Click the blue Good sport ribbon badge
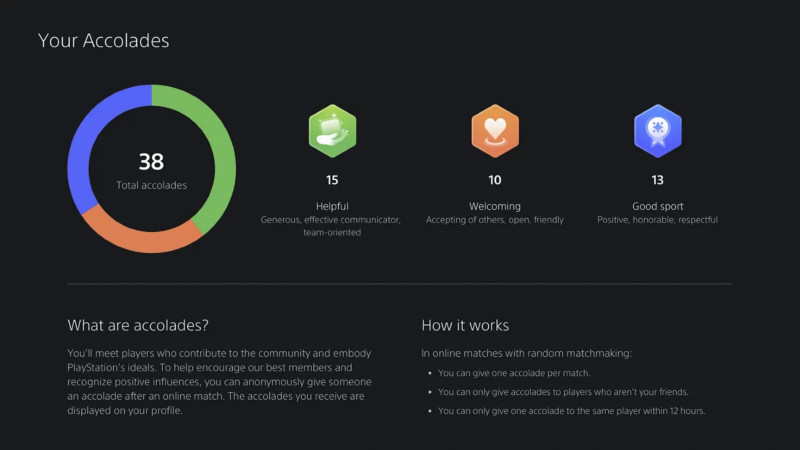Screen dimensions: 800x450 pyautogui.click(x=657, y=131)
